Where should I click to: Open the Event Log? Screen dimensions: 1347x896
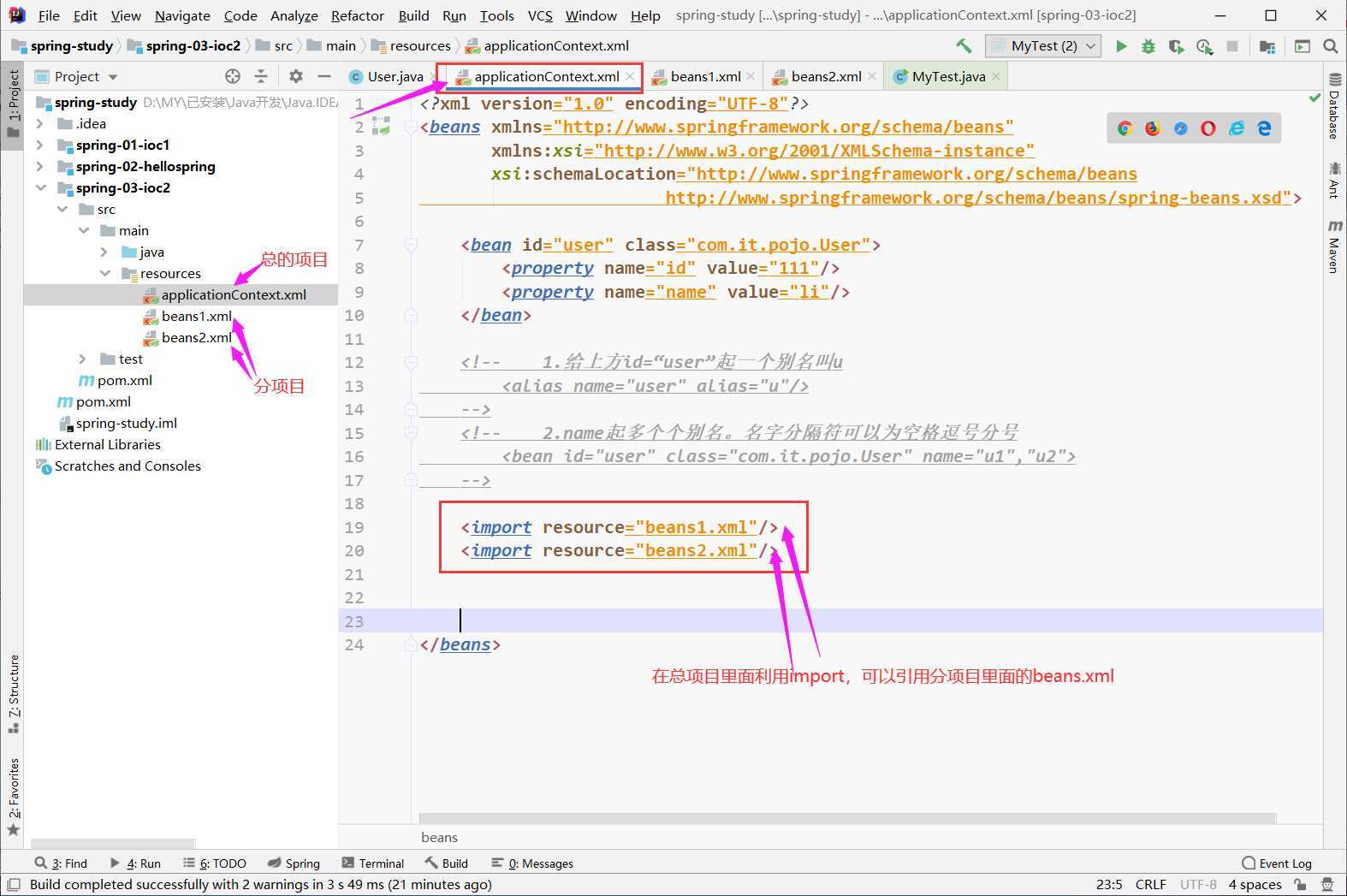click(x=1276, y=863)
